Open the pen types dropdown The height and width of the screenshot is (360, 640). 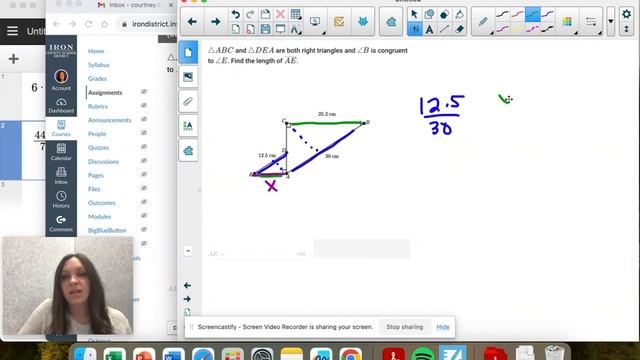tap(483, 22)
